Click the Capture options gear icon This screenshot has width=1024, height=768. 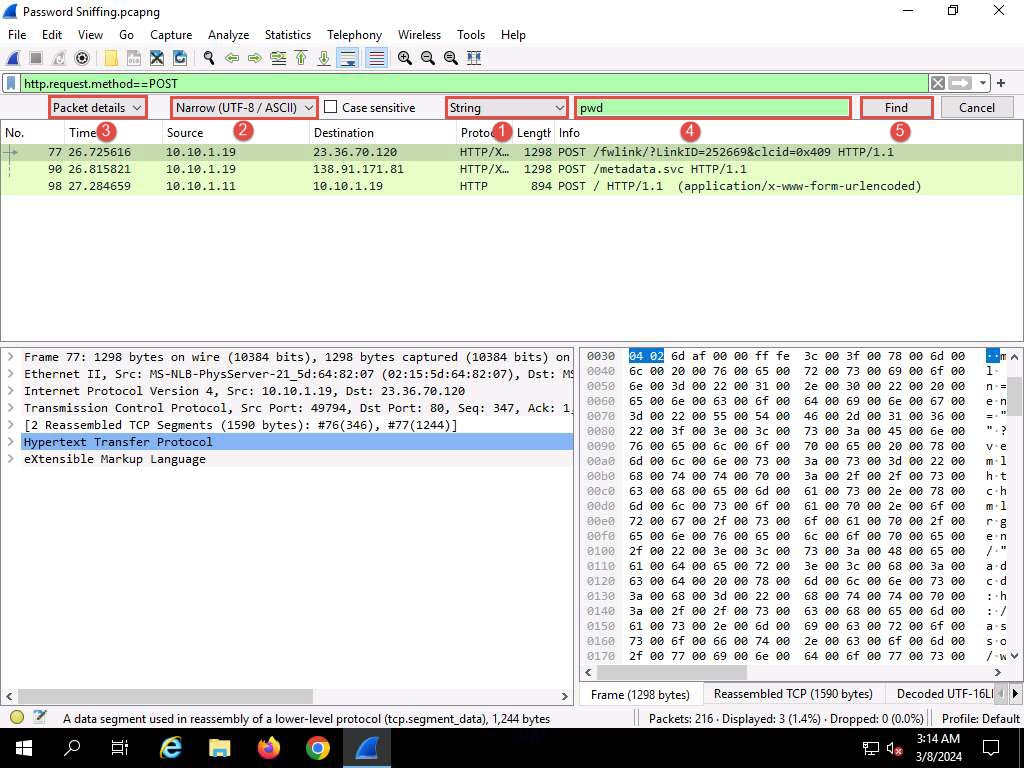pyautogui.click(x=82, y=58)
